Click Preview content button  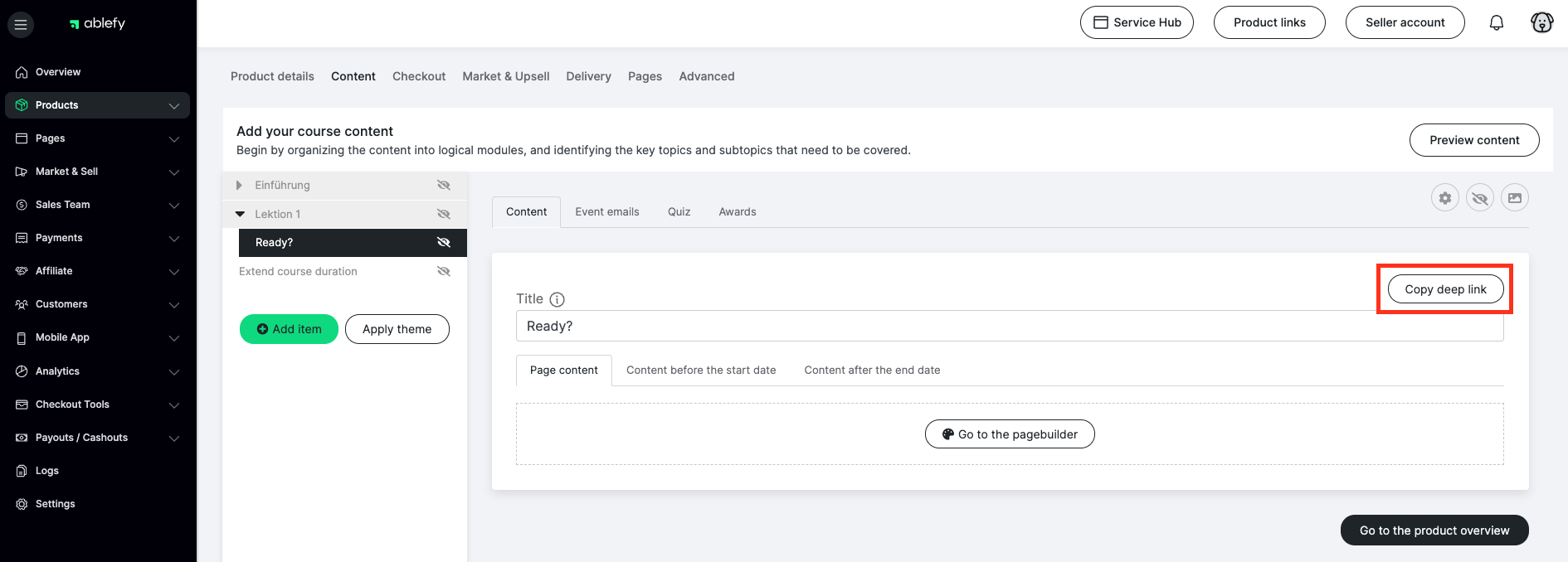pos(1474,140)
